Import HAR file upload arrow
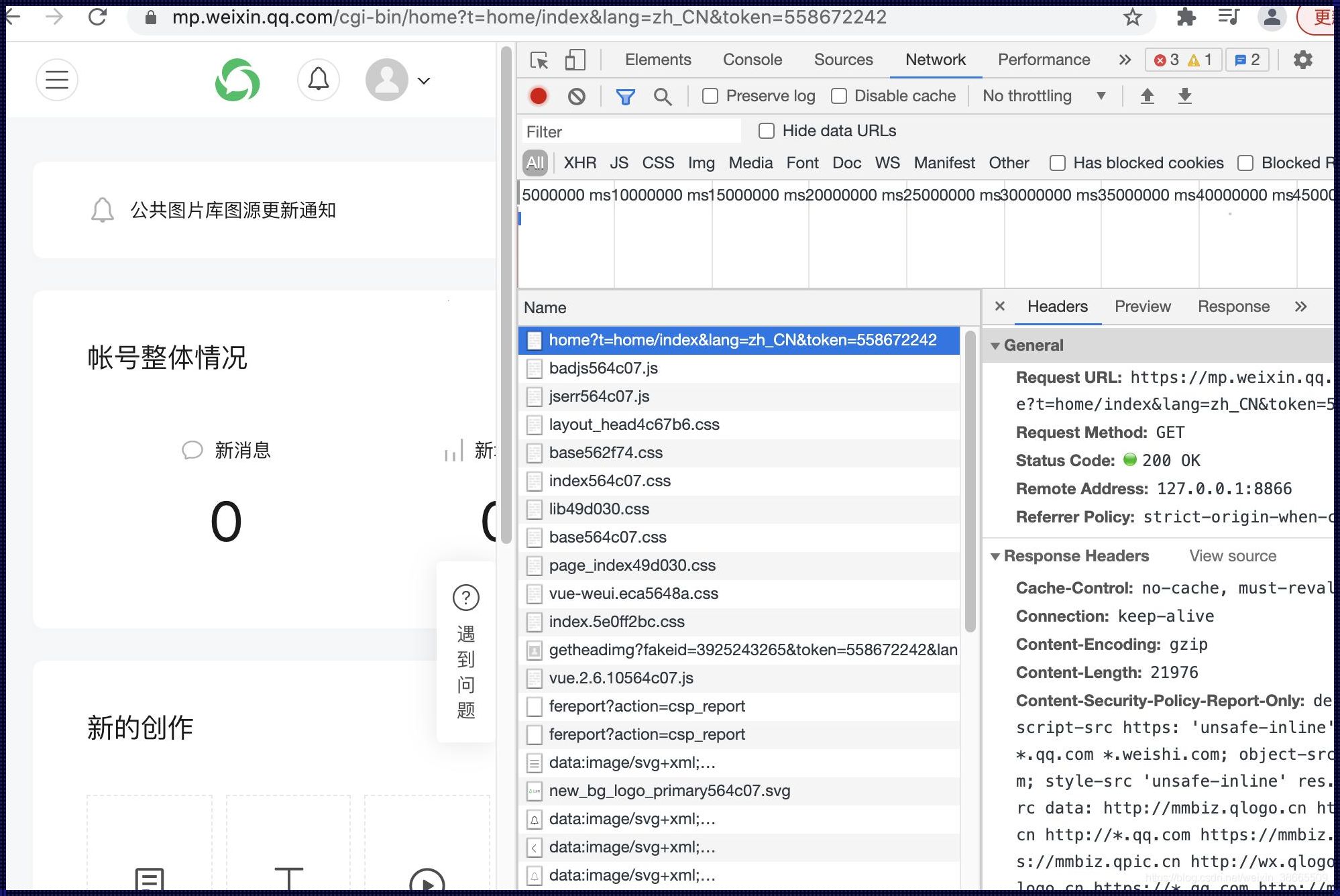This screenshot has width=1340, height=896. tap(1148, 97)
